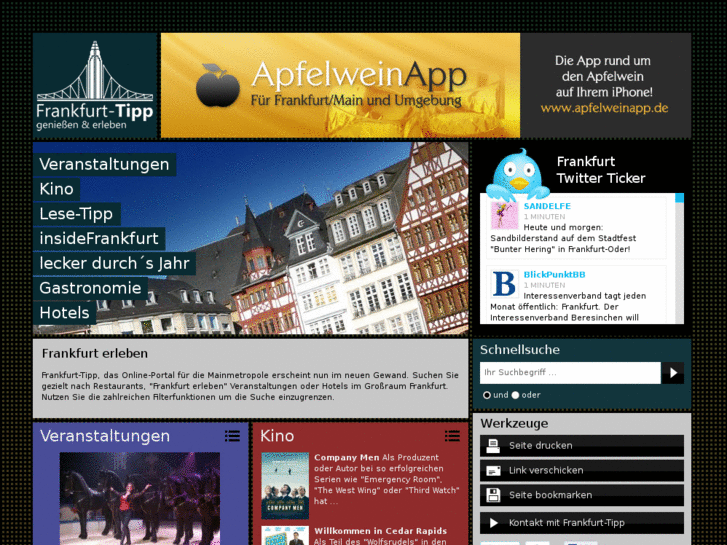Viewport: 727px width, 545px height.
Task: Click the Veranstaltungen section heading
Action: (x=105, y=436)
